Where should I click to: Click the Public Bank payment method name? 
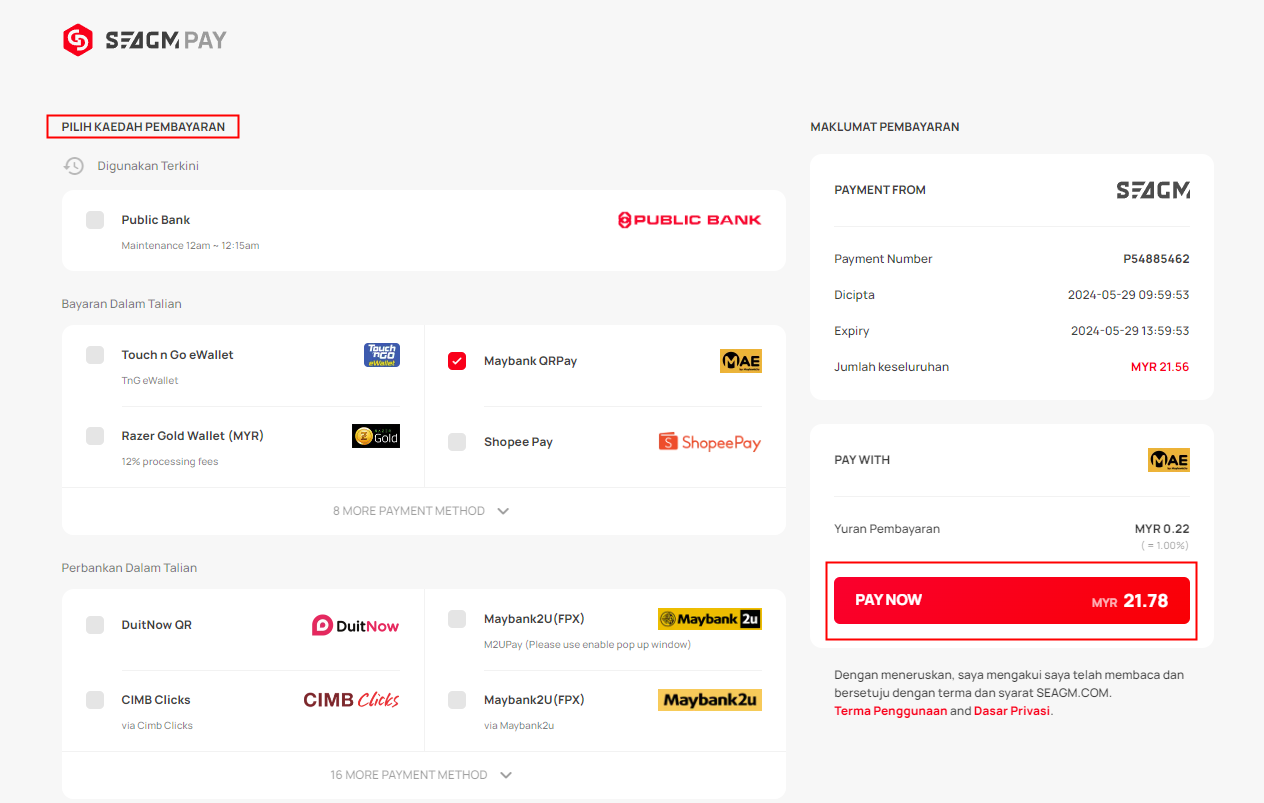pyautogui.click(x=156, y=220)
